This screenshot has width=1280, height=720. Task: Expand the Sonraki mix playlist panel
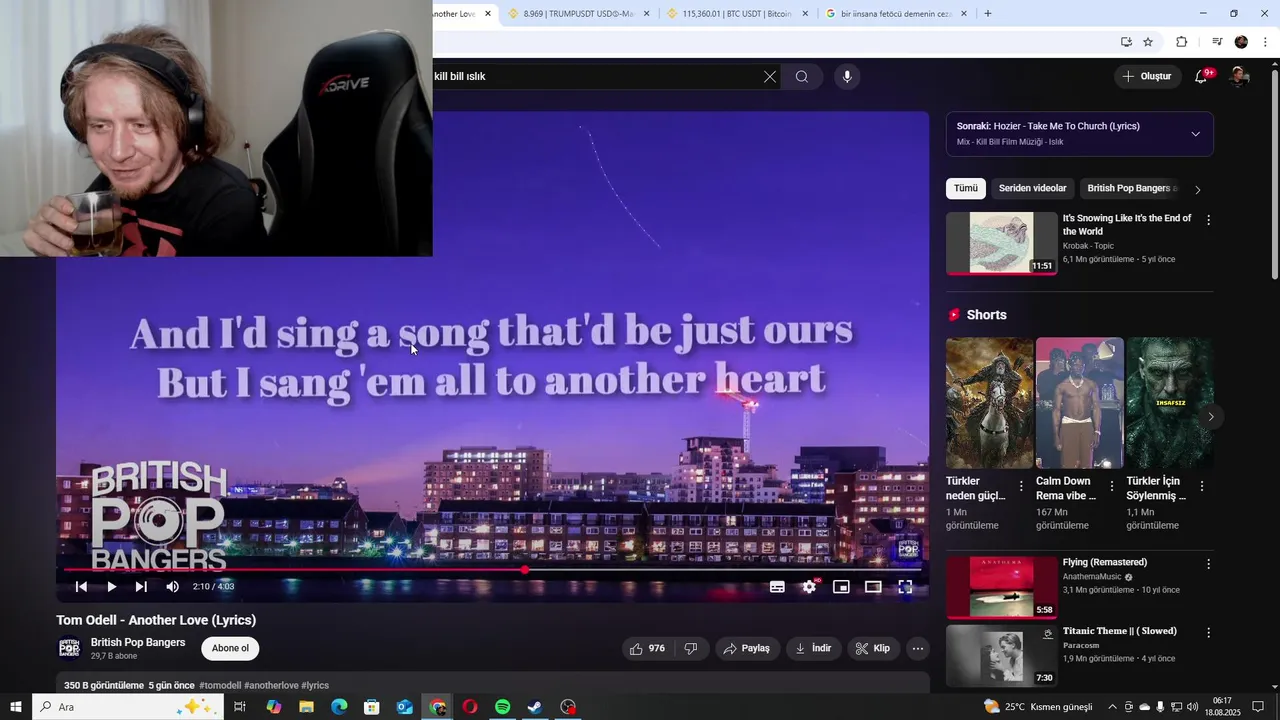click(x=1195, y=134)
